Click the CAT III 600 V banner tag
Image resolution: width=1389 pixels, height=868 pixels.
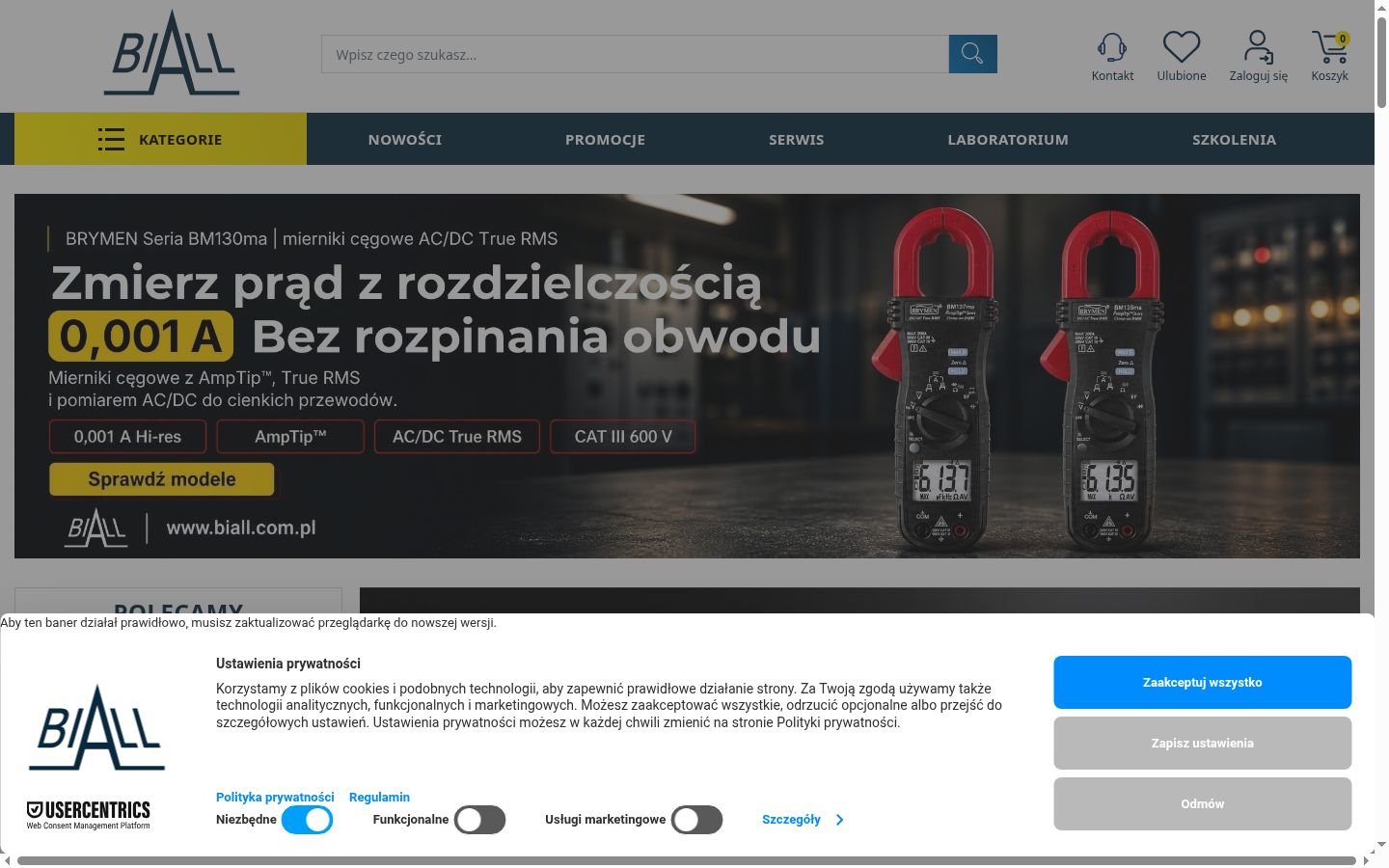(623, 437)
